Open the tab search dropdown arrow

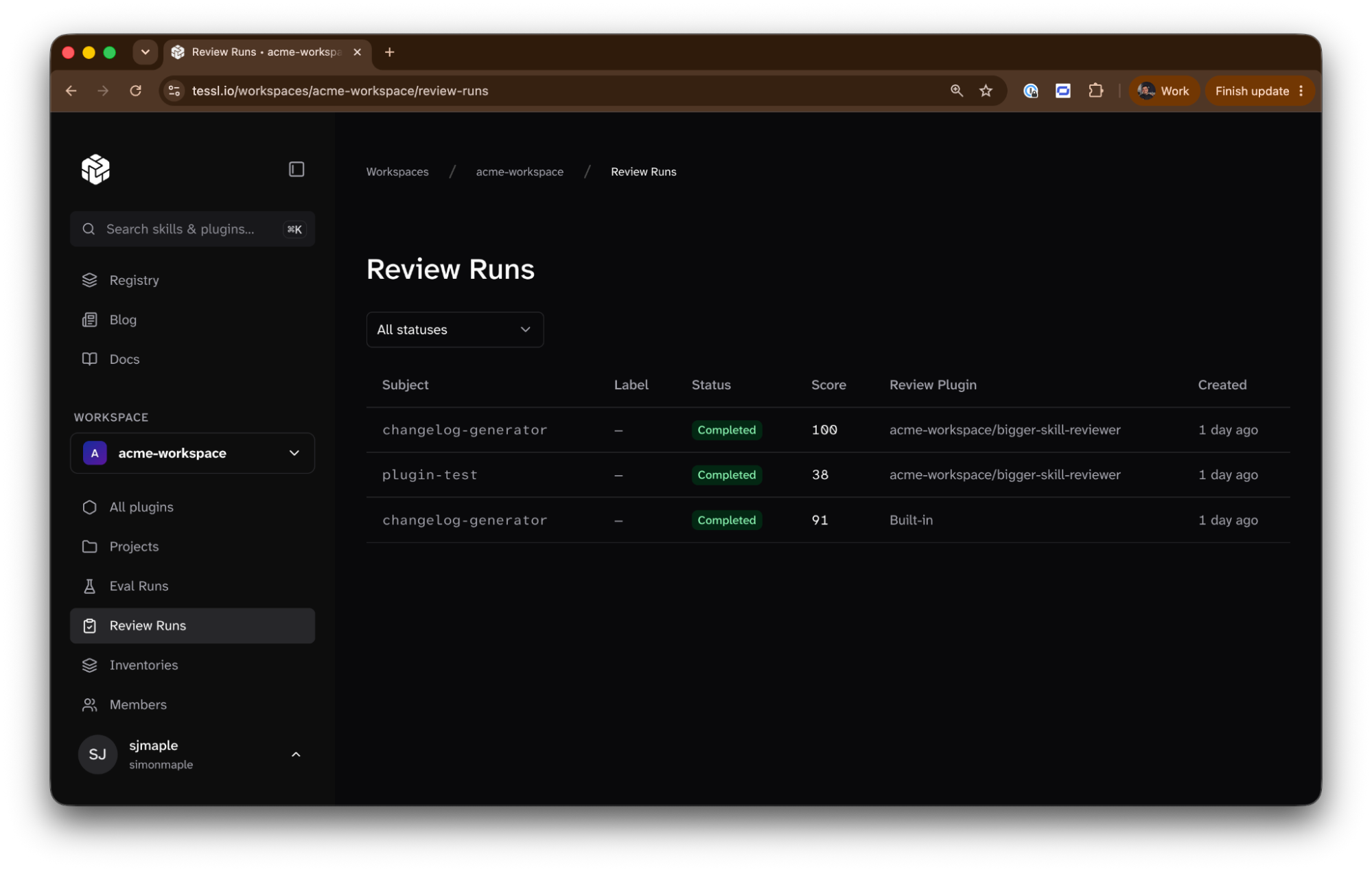coord(146,52)
